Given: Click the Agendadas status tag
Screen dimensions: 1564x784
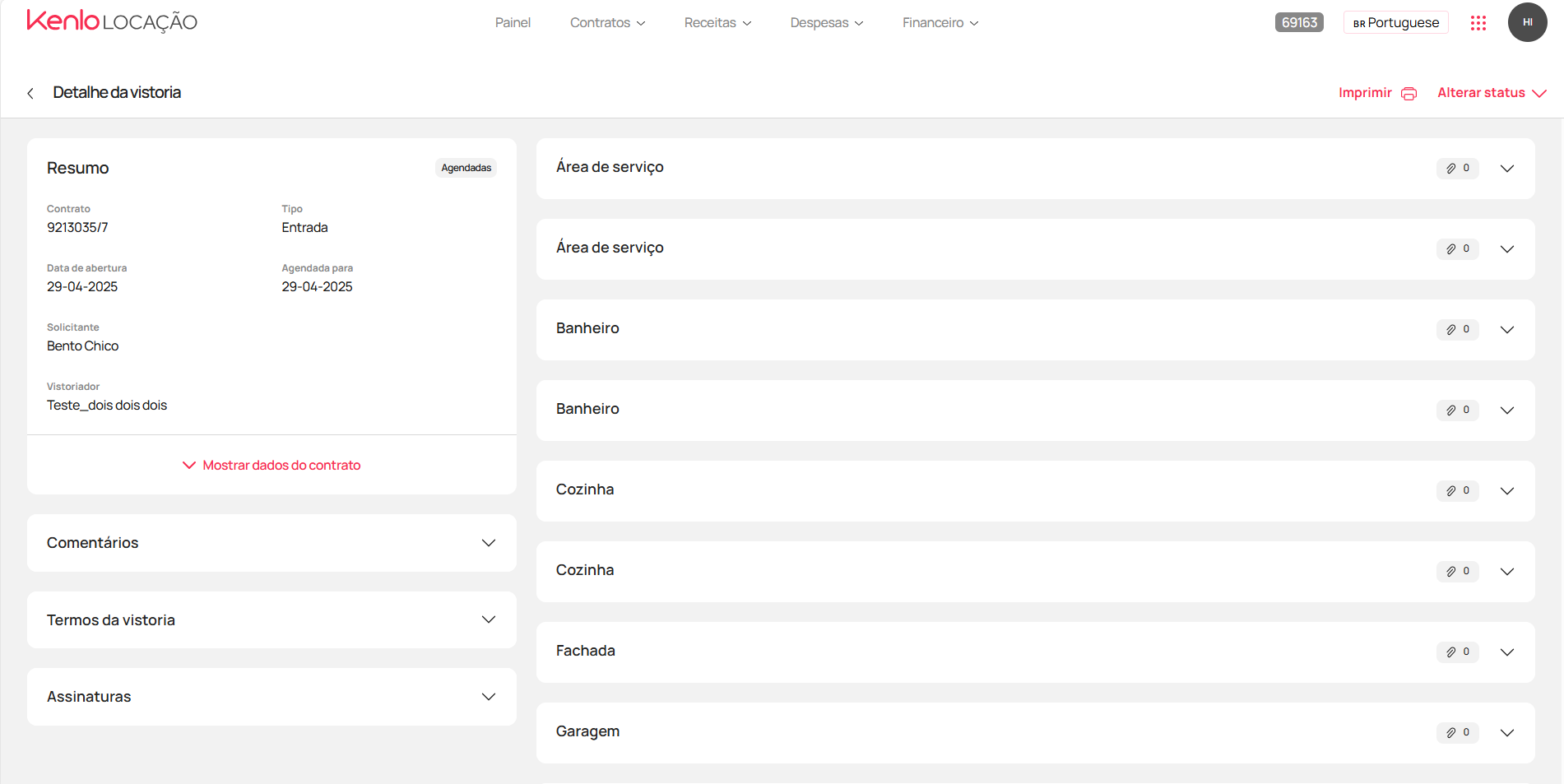Looking at the screenshot, I should (x=466, y=168).
